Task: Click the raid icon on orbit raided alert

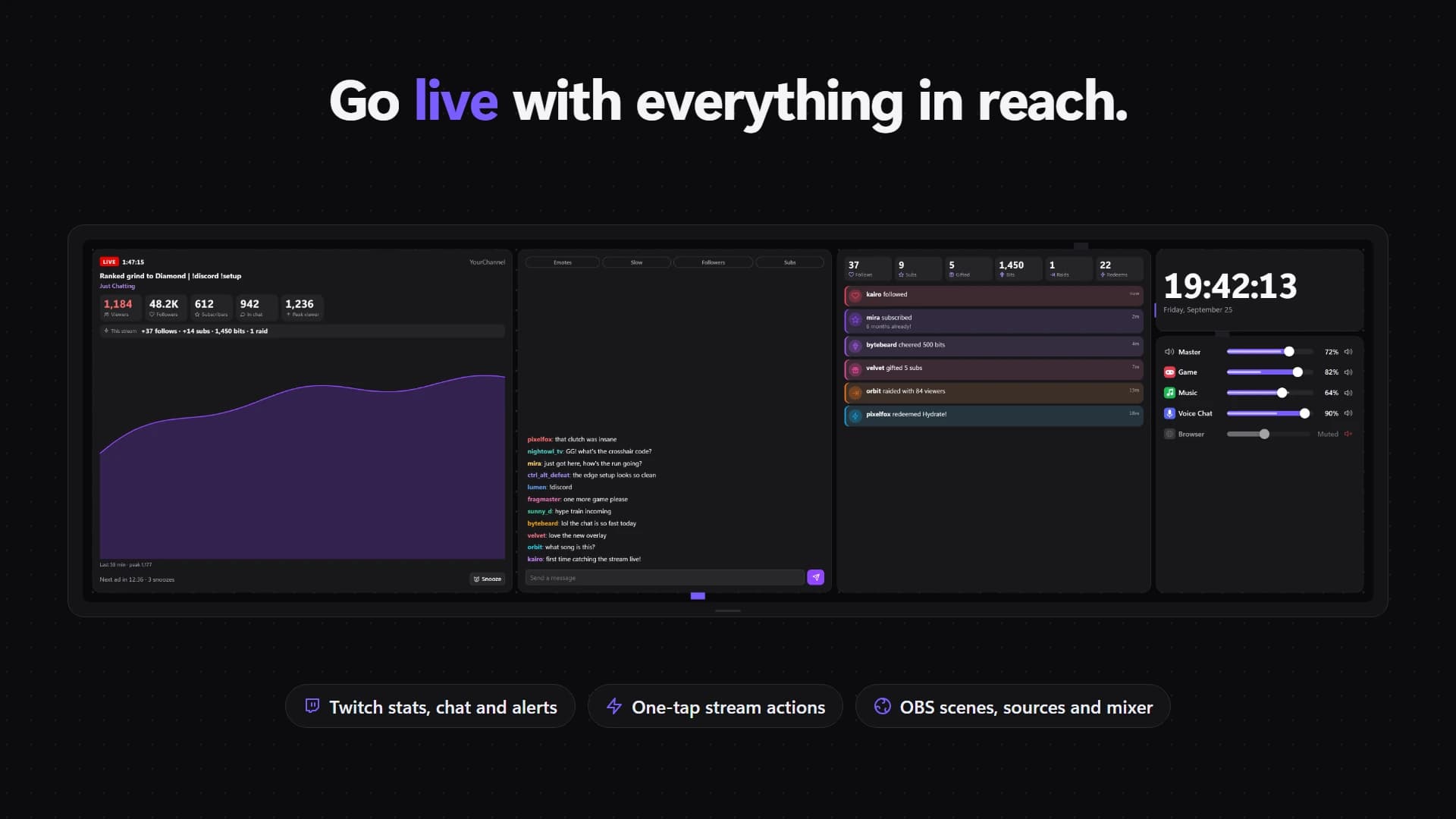Action: pyautogui.click(x=855, y=393)
